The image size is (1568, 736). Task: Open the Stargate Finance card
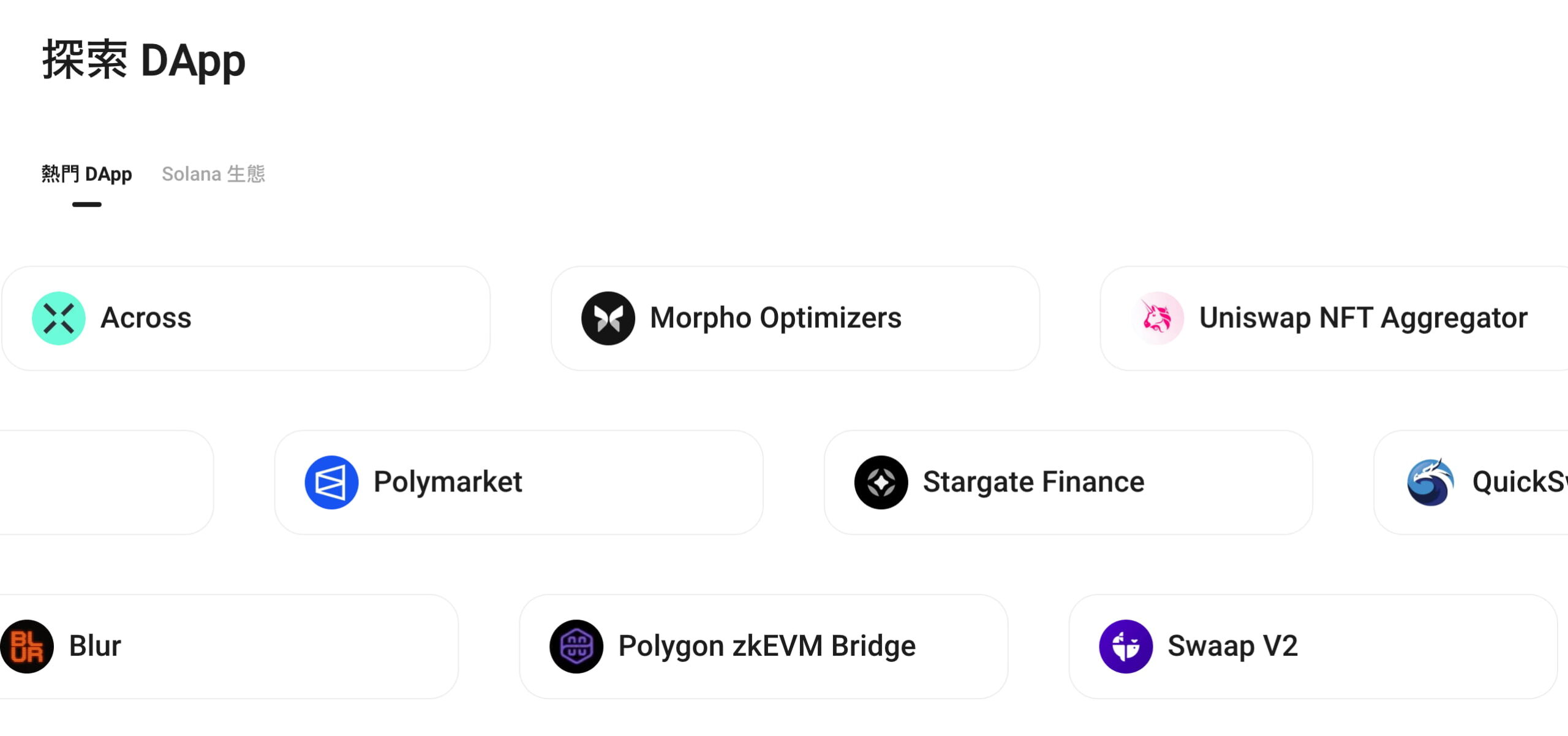tap(1068, 482)
